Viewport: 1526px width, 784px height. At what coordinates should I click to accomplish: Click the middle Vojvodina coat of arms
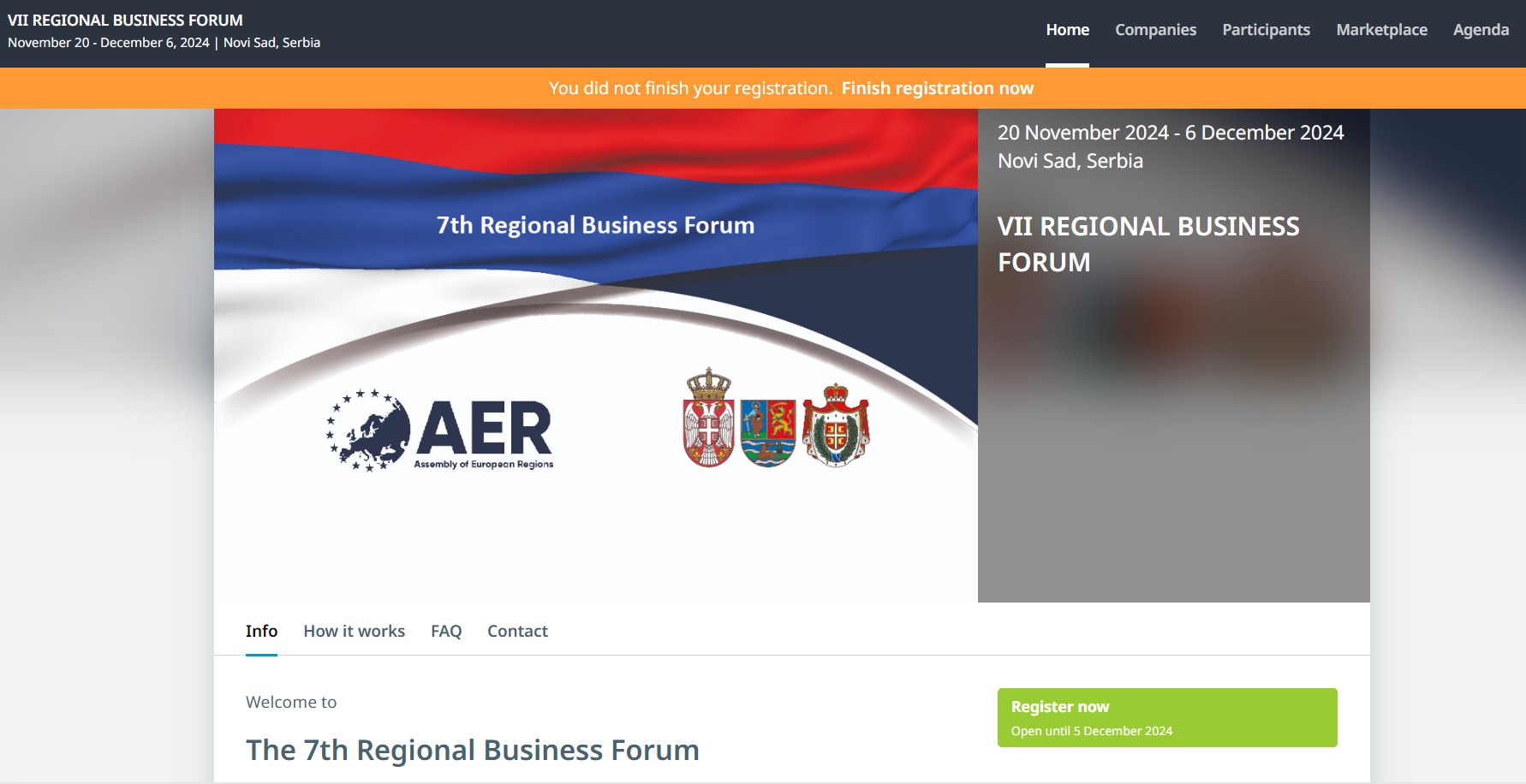[x=768, y=431]
